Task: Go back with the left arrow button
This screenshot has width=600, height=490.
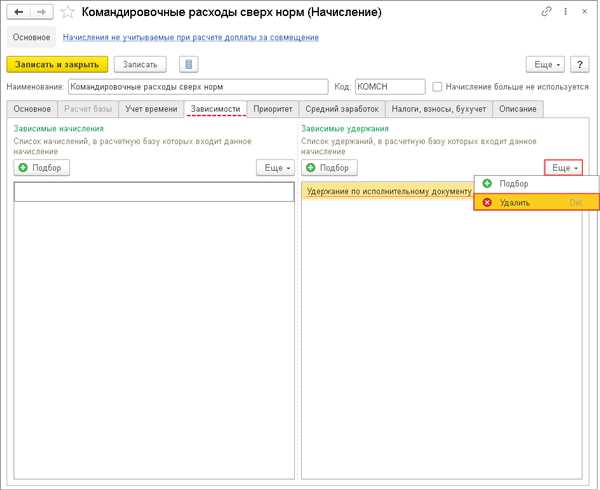Action: [x=19, y=12]
